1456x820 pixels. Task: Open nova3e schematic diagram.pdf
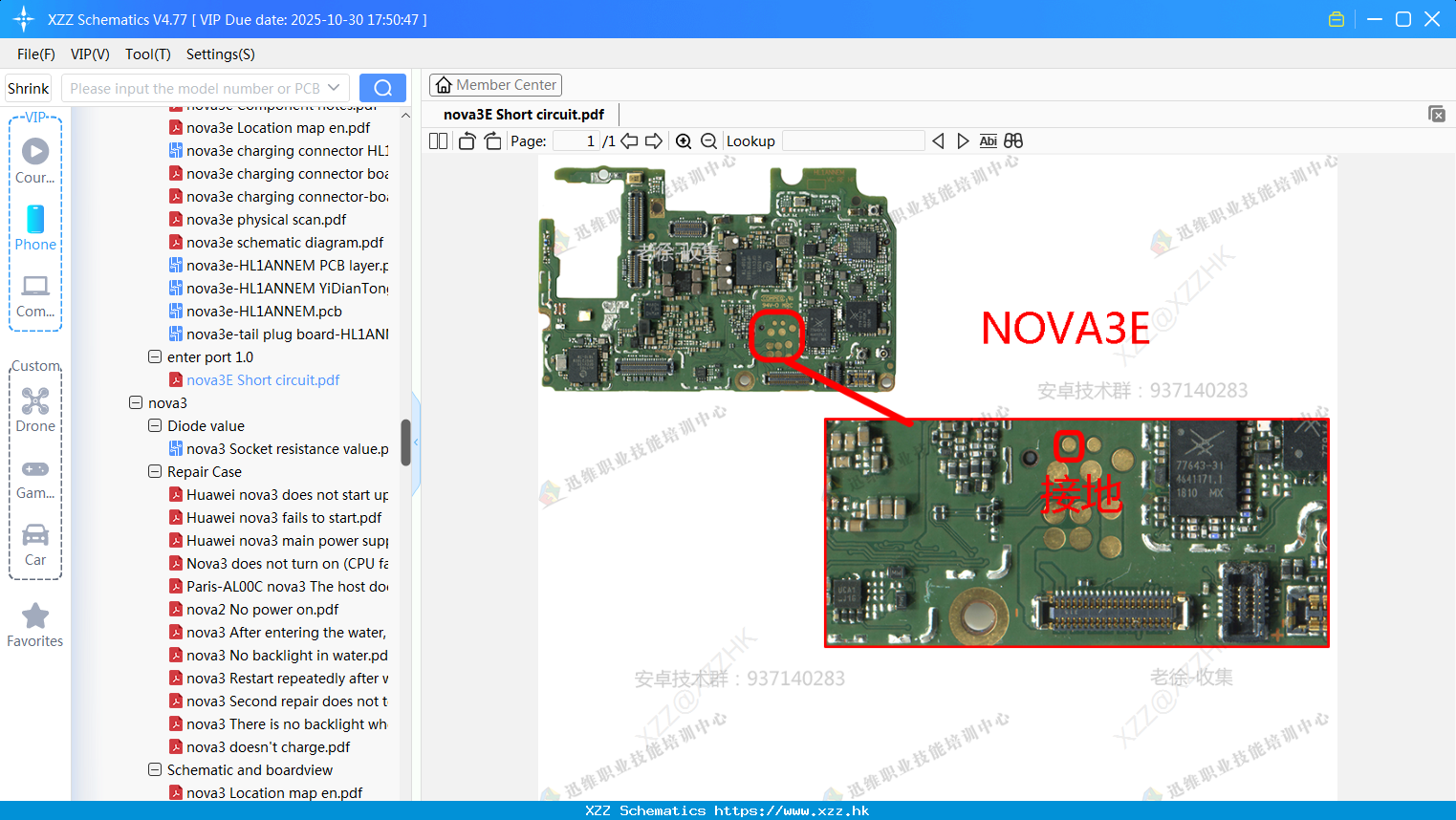pyautogui.click(x=285, y=243)
